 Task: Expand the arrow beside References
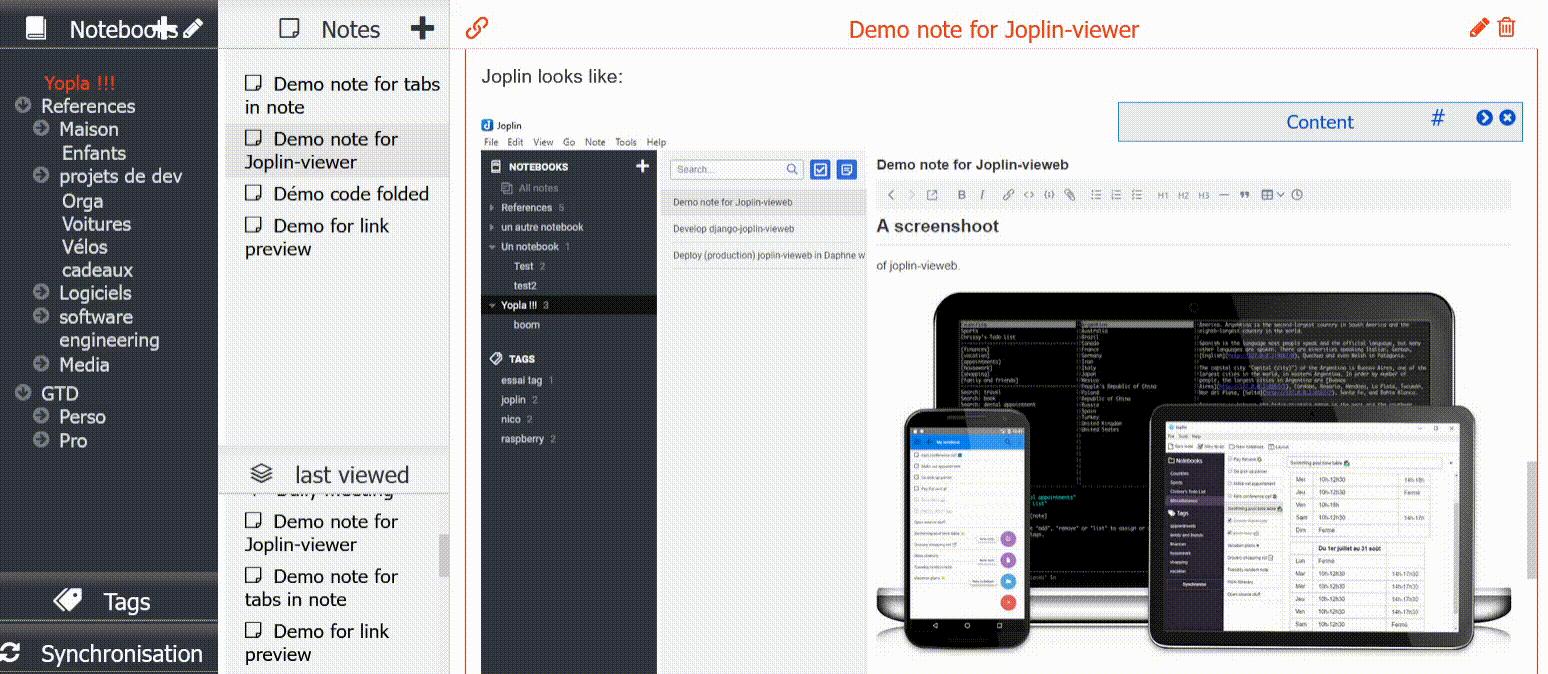(x=23, y=105)
